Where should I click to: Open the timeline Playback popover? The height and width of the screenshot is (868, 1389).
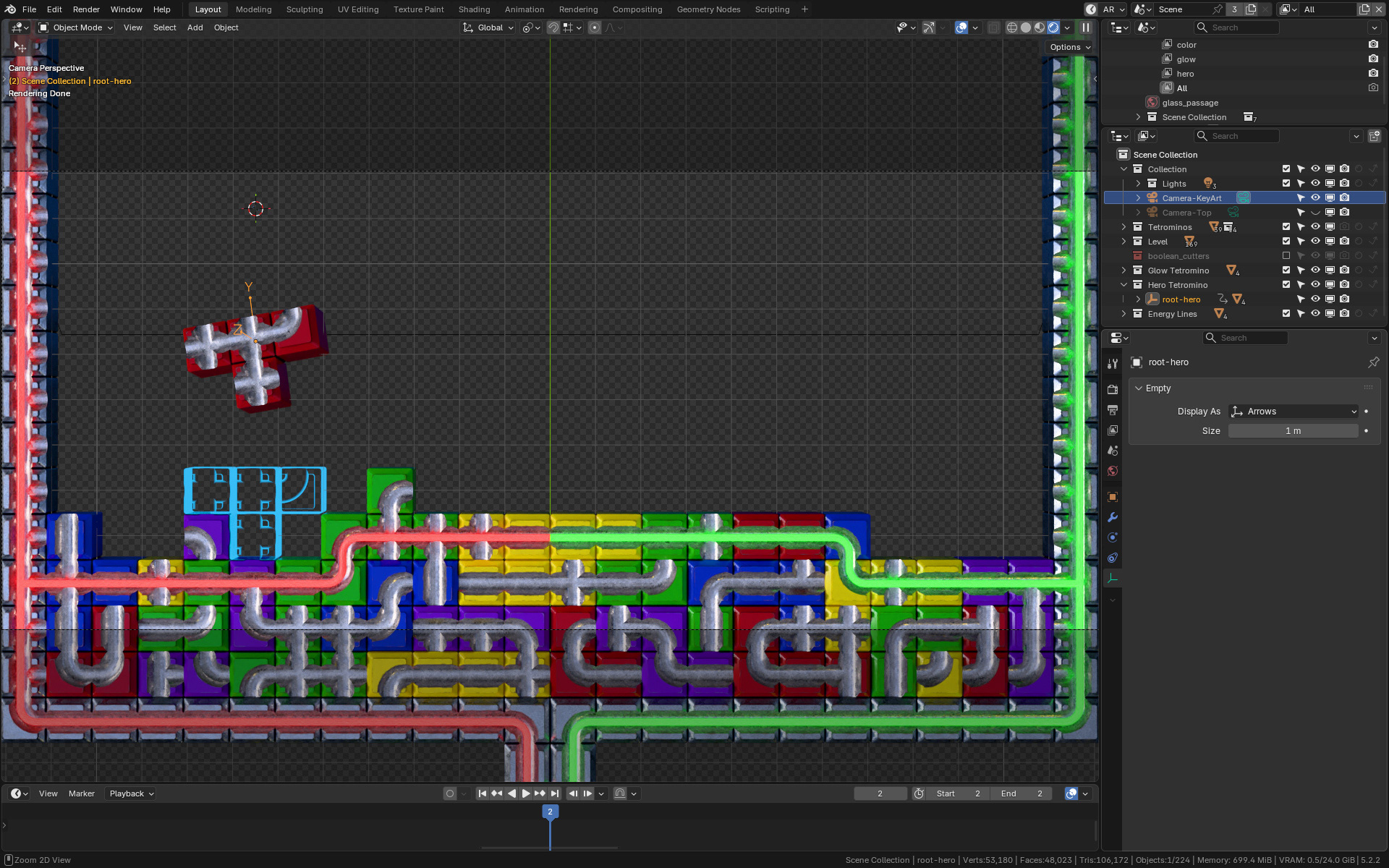coord(131,793)
